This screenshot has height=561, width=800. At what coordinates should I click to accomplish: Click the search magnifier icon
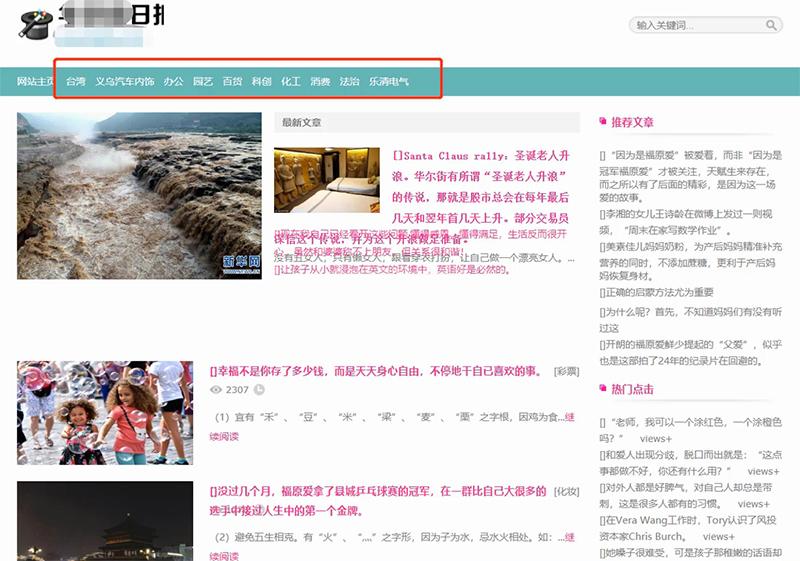[771, 25]
